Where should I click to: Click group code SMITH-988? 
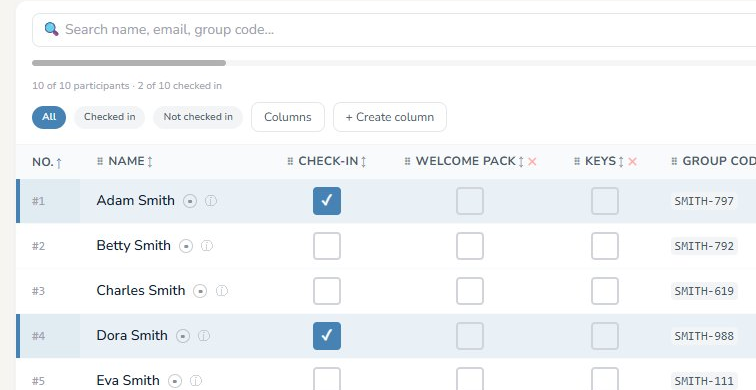[x=704, y=336]
